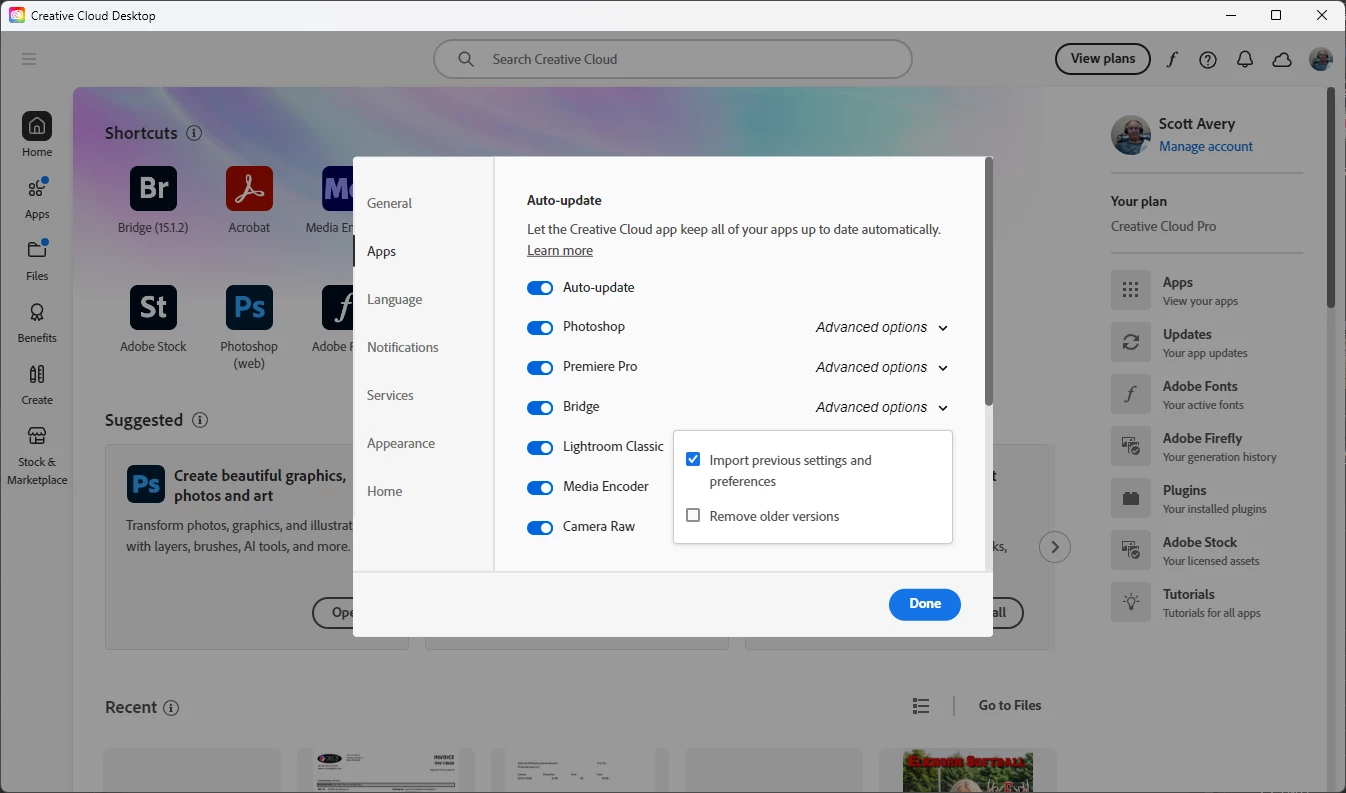Toggle auto-update for Media Encoder
This screenshot has width=1346, height=793.
540,488
